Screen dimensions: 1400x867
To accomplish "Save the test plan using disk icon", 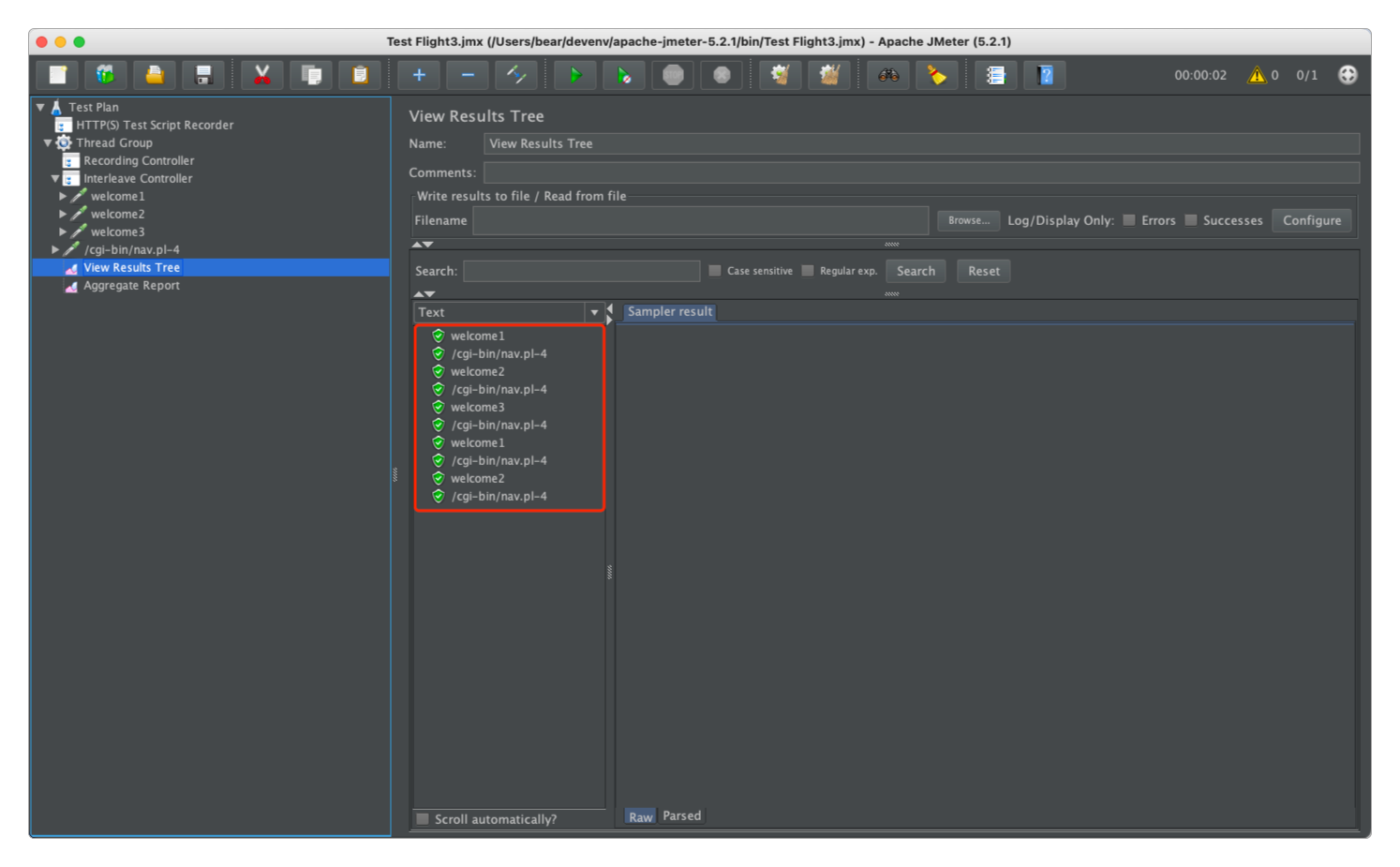I will tap(203, 75).
